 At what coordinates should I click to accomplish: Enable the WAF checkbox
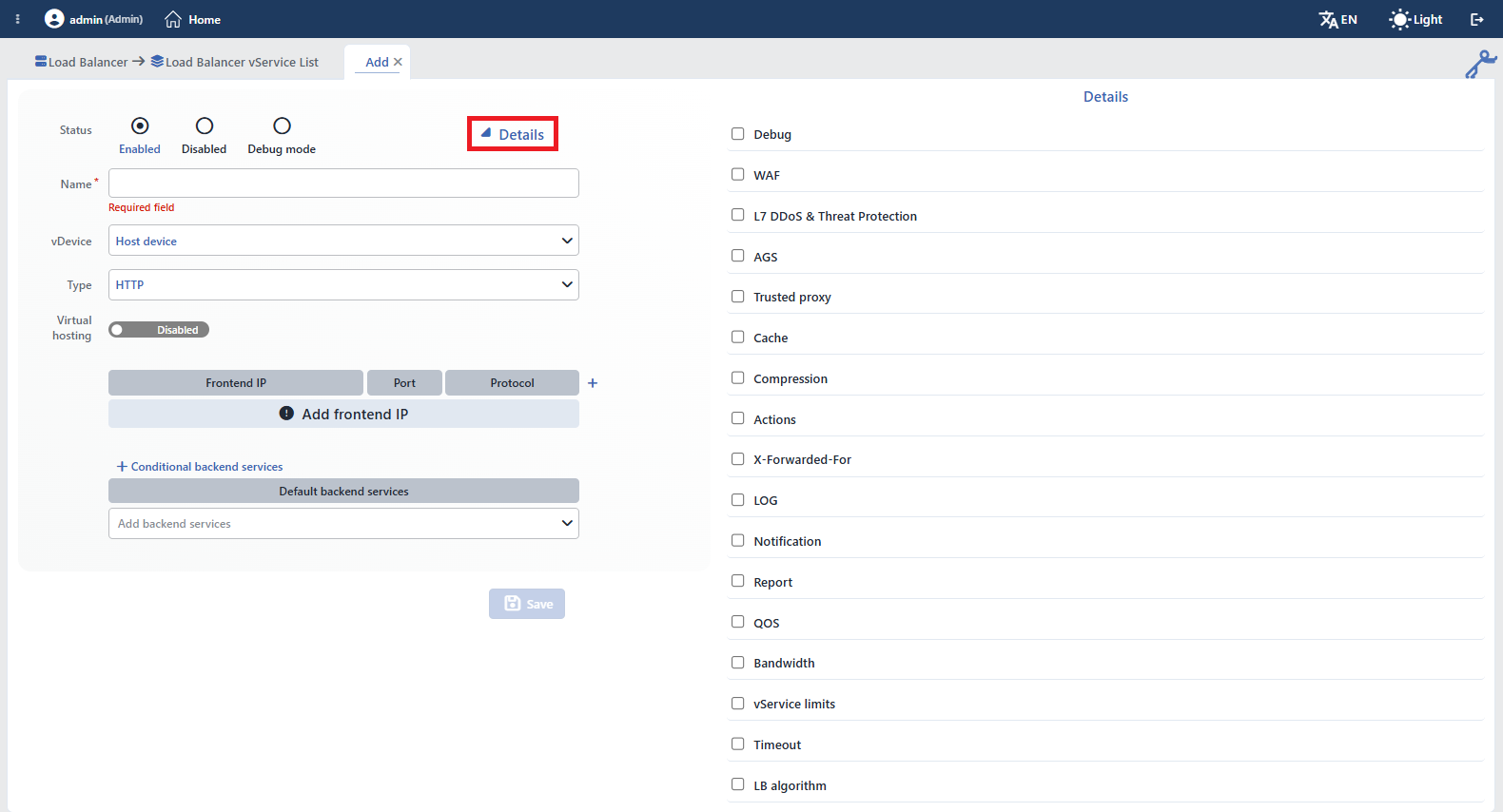(737, 175)
